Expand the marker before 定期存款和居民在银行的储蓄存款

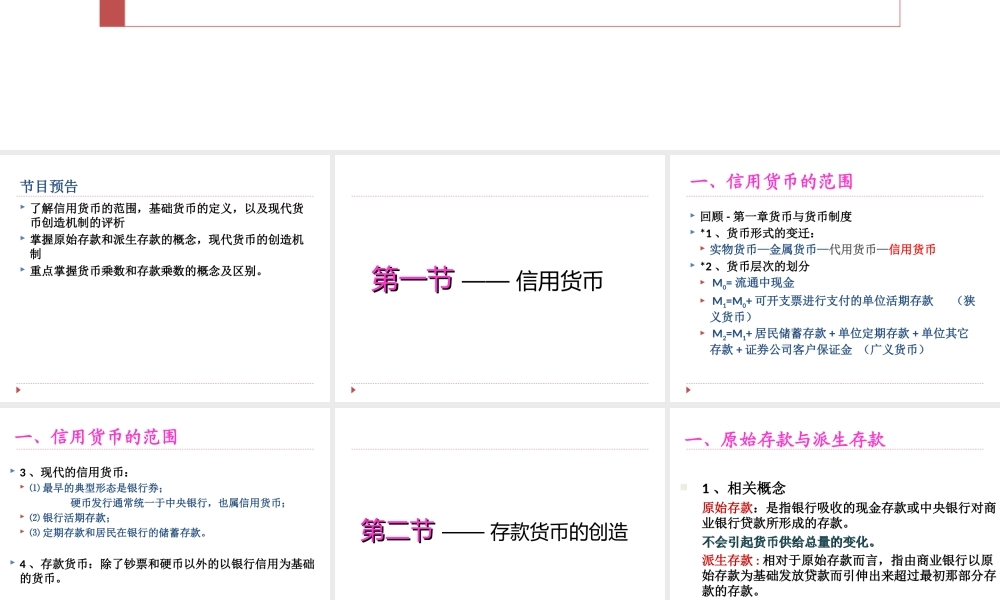point(21,533)
